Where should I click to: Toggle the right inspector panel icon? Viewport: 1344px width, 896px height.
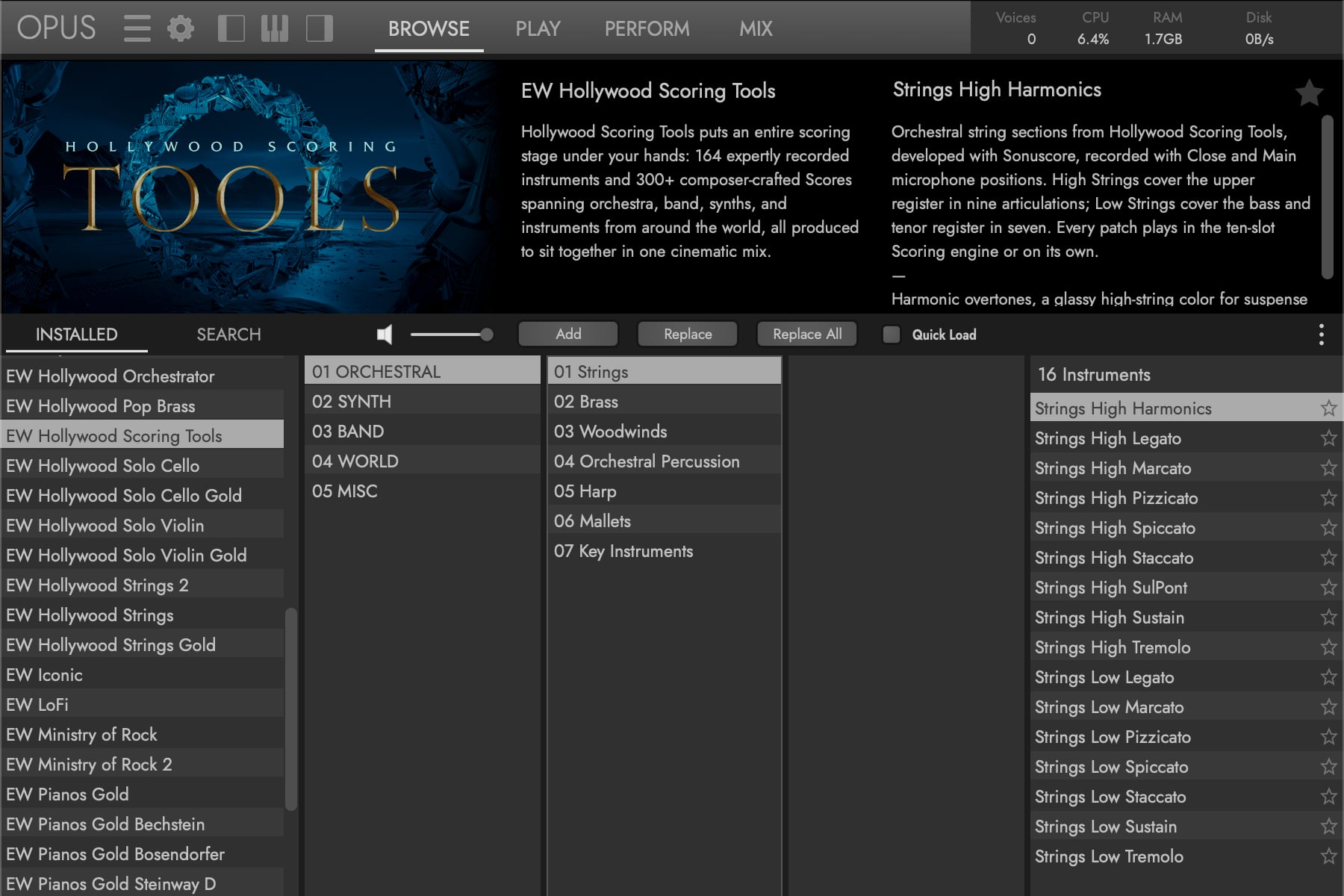[x=319, y=28]
